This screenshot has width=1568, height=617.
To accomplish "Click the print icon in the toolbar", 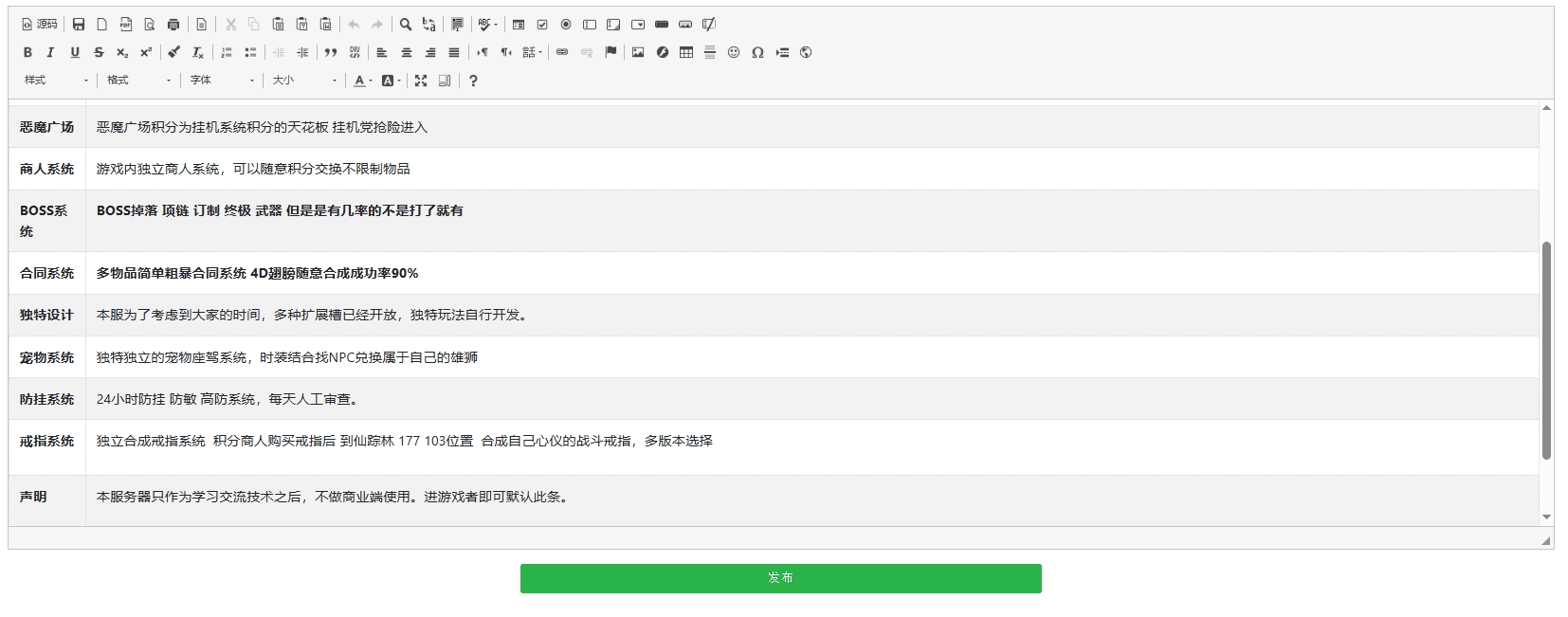I will (x=173, y=25).
